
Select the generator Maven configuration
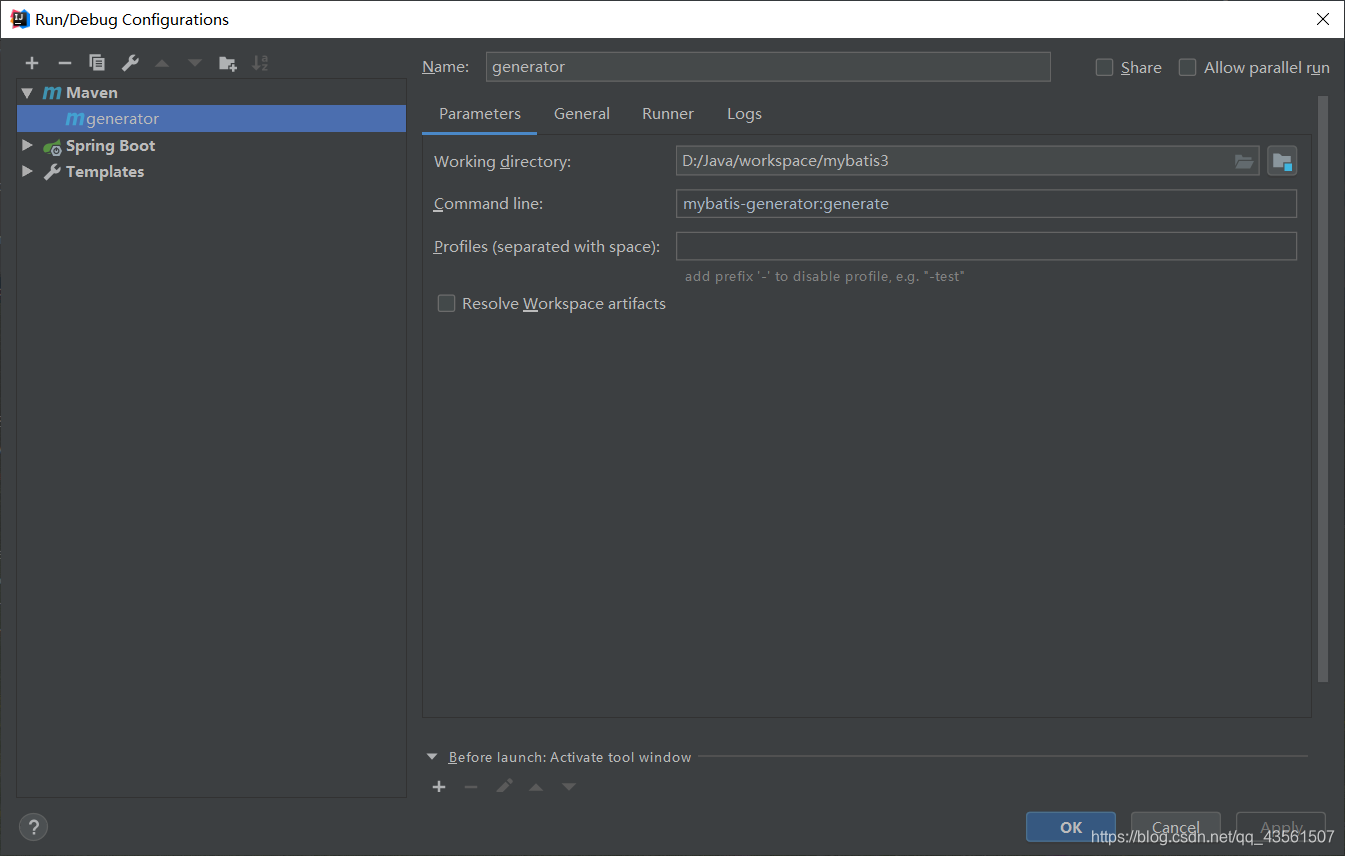point(211,118)
